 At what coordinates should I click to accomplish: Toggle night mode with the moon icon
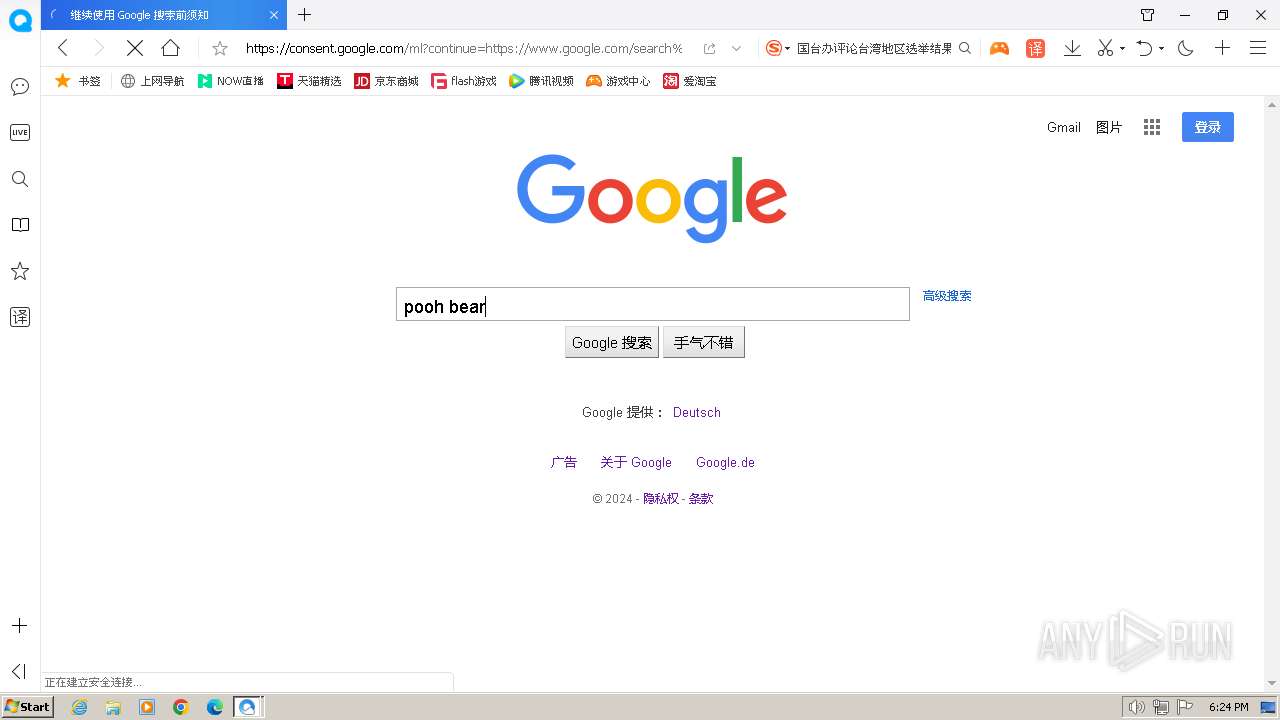[x=1186, y=48]
